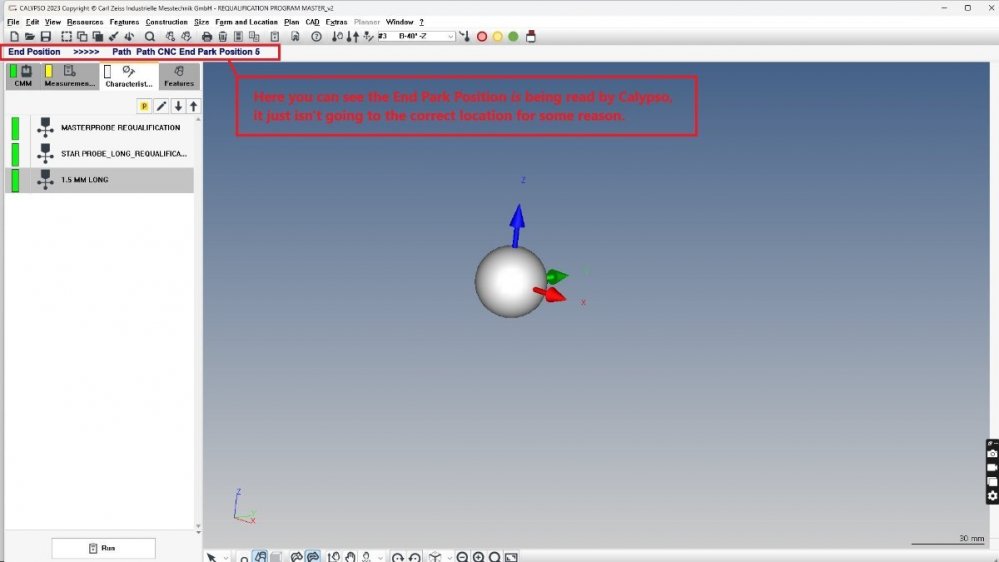Image resolution: width=999 pixels, height=562 pixels.
Task: Toggle green status bar of 1.5 MM LONG
Action: [15, 180]
